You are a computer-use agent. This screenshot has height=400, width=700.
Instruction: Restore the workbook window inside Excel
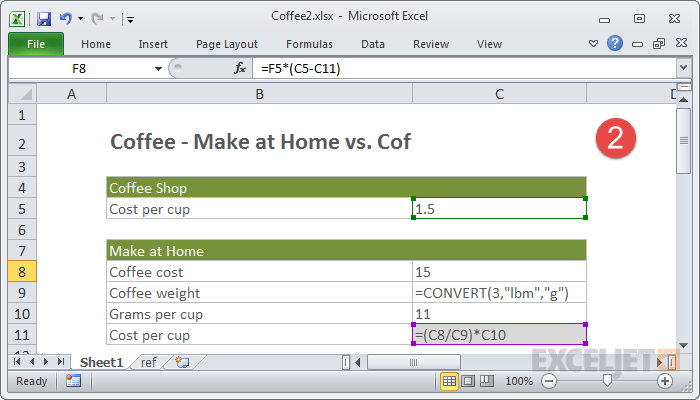pyautogui.click(x=659, y=43)
